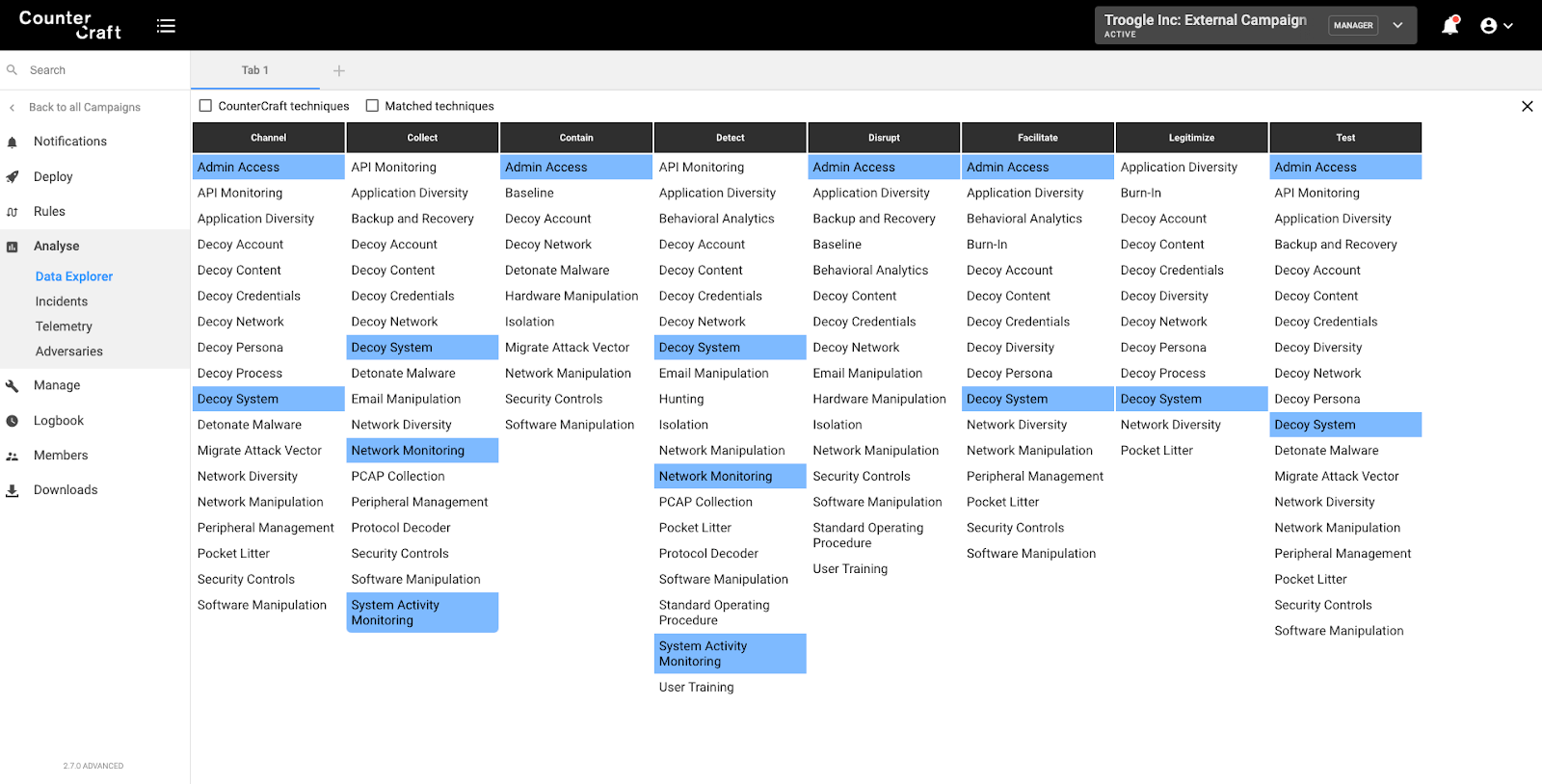Click the MANAGER role badge
Screen dimensions: 1542x784
[1353, 26]
